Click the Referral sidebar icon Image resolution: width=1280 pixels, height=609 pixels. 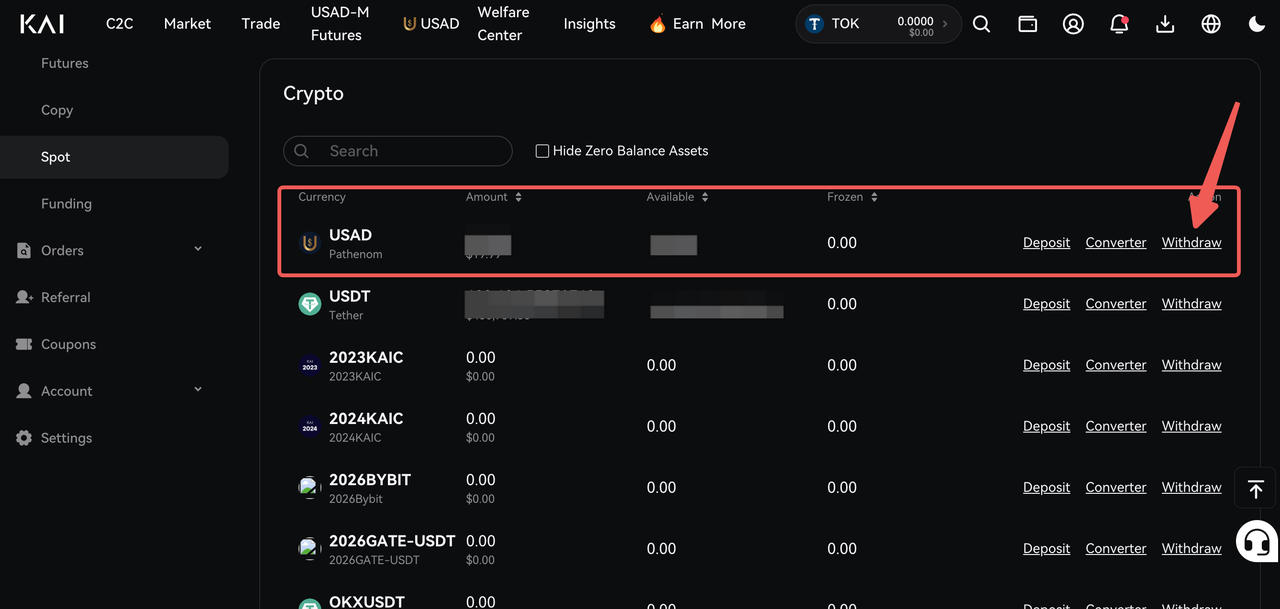click(24, 298)
